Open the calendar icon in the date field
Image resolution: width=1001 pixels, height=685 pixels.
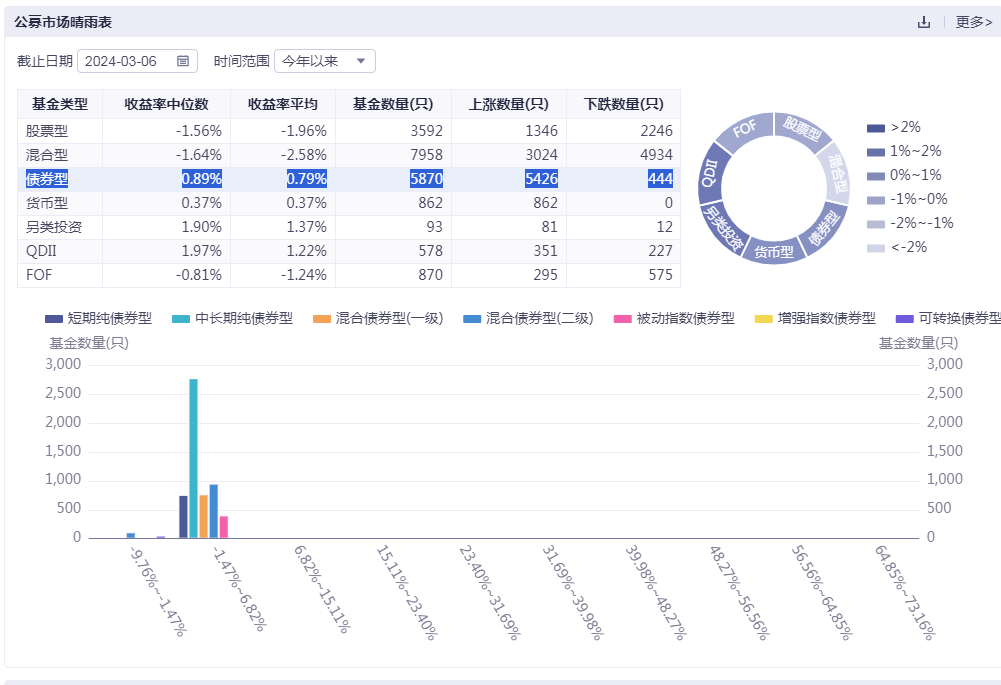pyautogui.click(x=183, y=61)
